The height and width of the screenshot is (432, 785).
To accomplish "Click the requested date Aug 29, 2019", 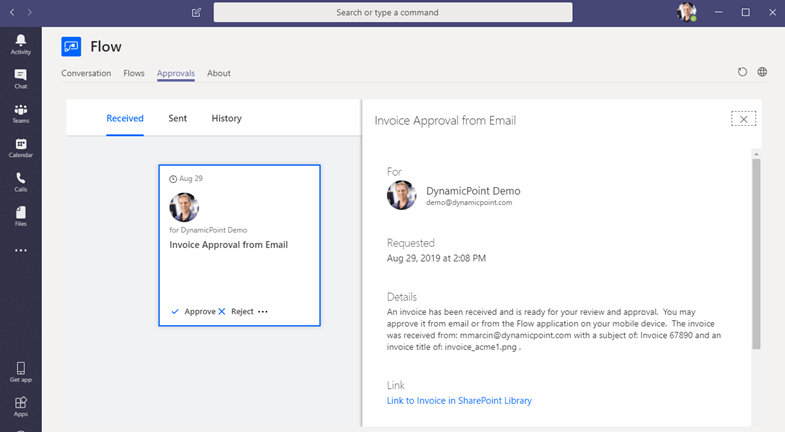I will point(436,258).
